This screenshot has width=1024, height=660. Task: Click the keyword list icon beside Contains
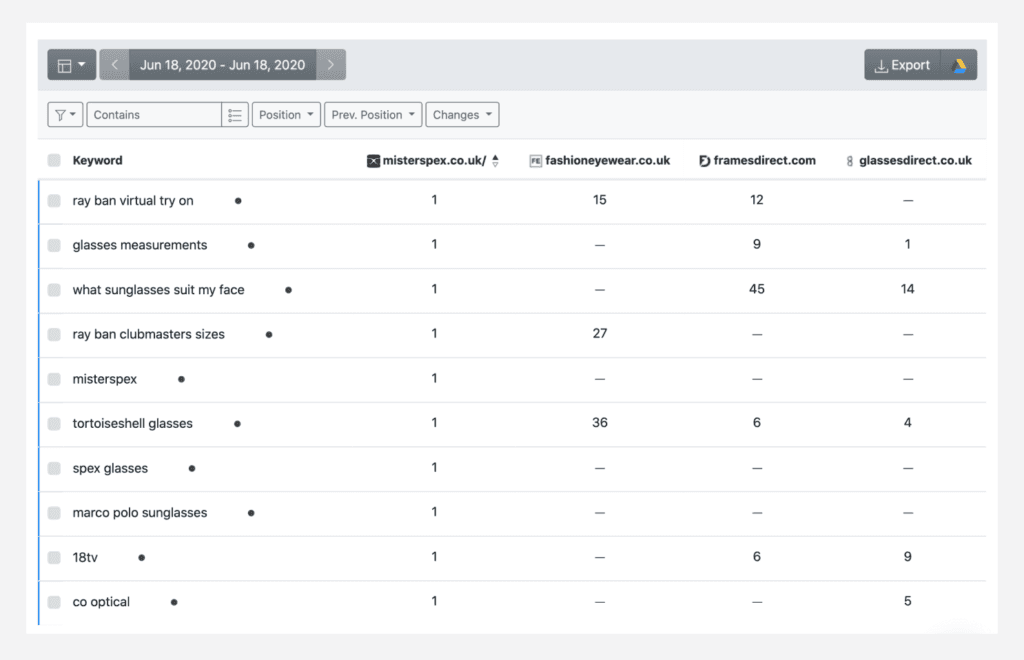coord(235,115)
